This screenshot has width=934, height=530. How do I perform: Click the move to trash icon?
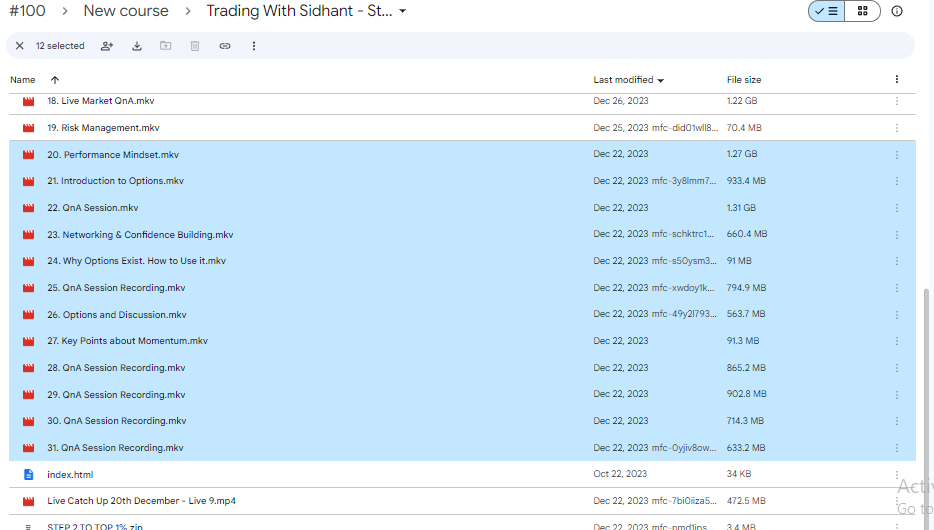coord(195,46)
